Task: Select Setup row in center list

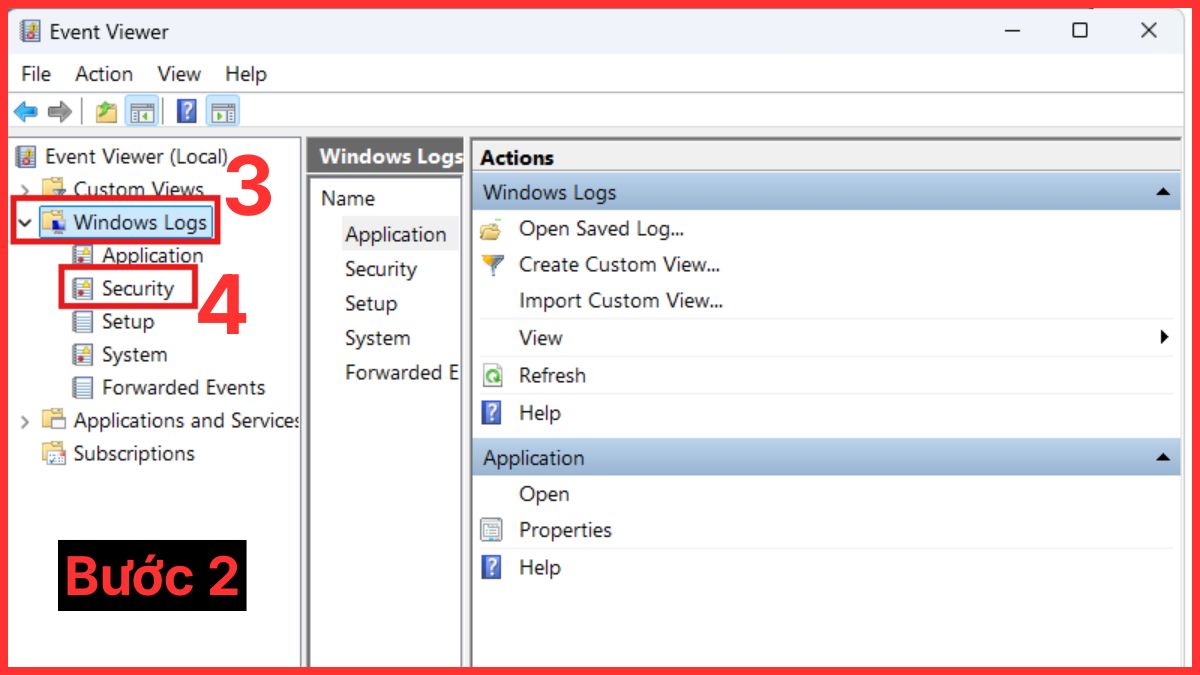Action: 371,303
